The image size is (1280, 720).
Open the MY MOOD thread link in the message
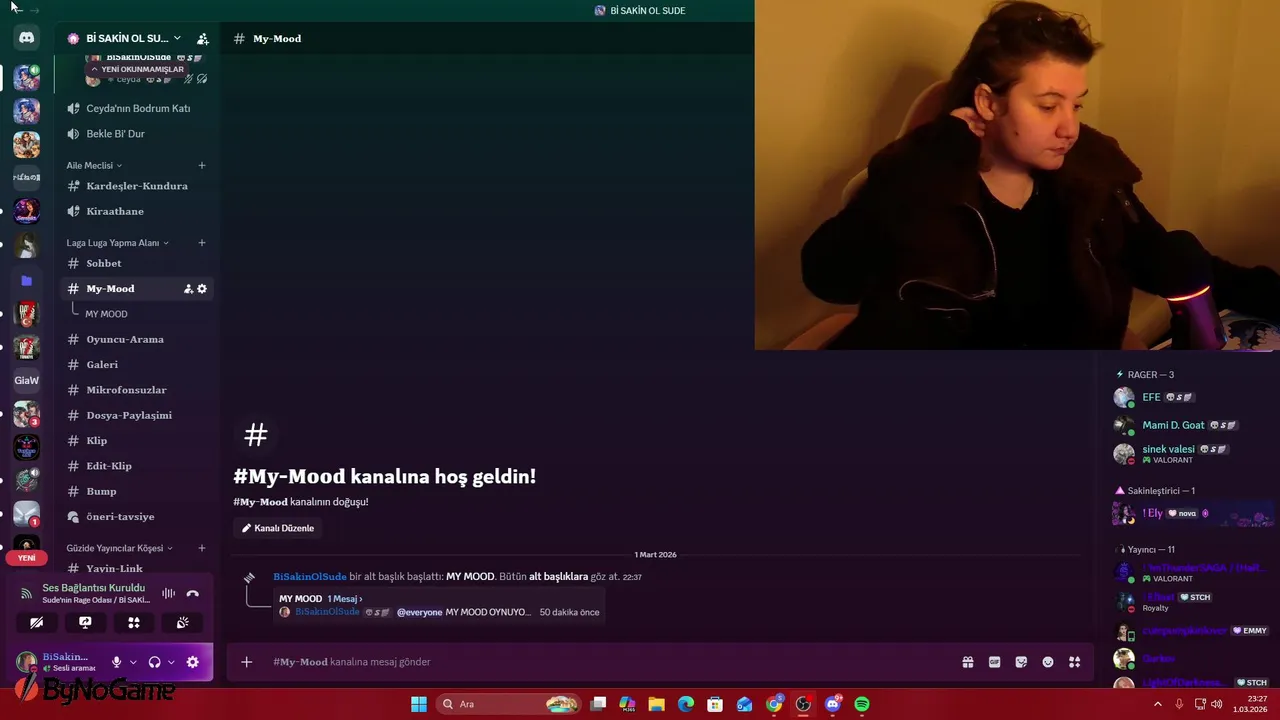click(470, 577)
